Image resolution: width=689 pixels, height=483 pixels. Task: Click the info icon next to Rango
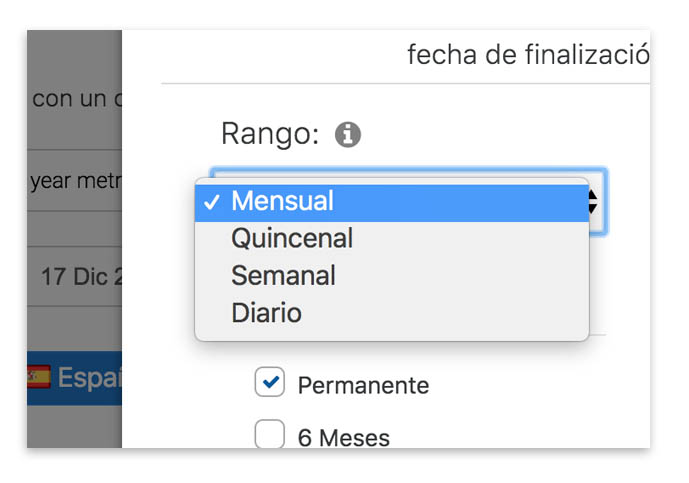coord(348,134)
